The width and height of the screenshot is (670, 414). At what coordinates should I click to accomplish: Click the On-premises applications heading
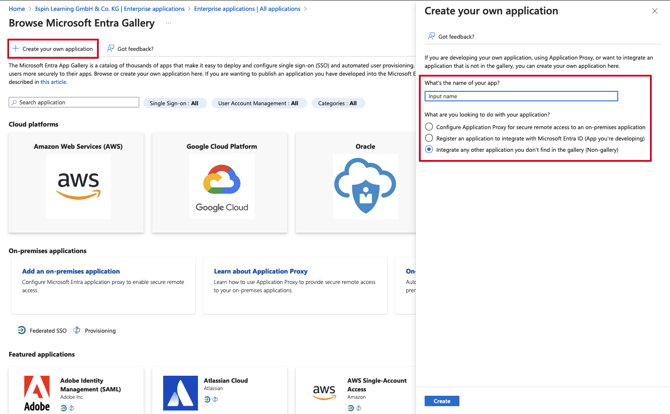pyautogui.click(x=47, y=251)
